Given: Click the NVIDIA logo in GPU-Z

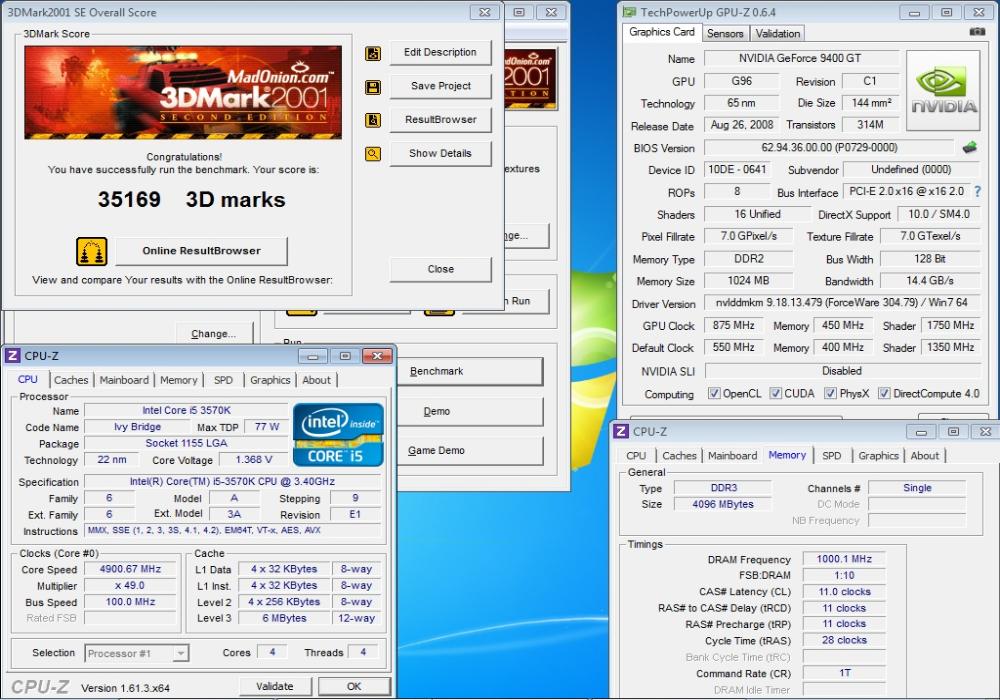Looking at the screenshot, I should 943,91.
